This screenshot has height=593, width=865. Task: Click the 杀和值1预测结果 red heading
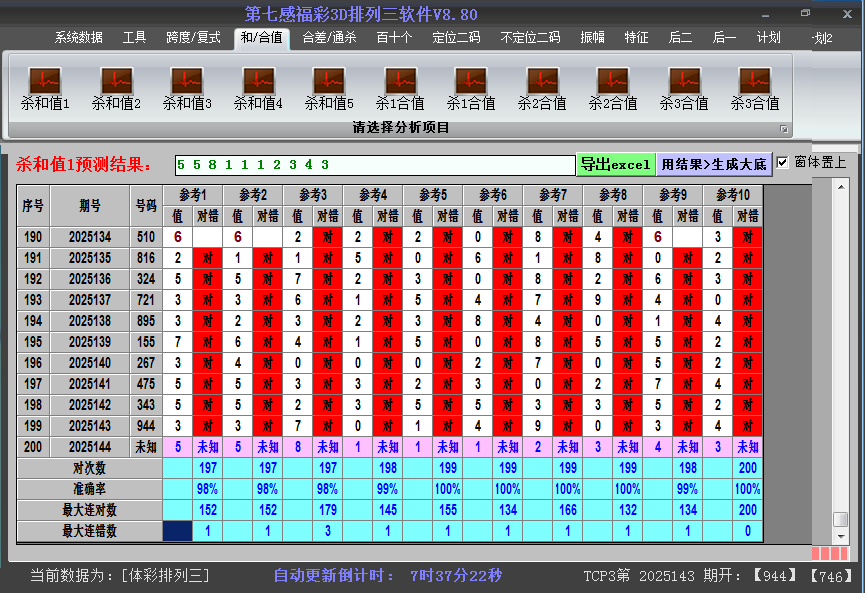point(83,164)
